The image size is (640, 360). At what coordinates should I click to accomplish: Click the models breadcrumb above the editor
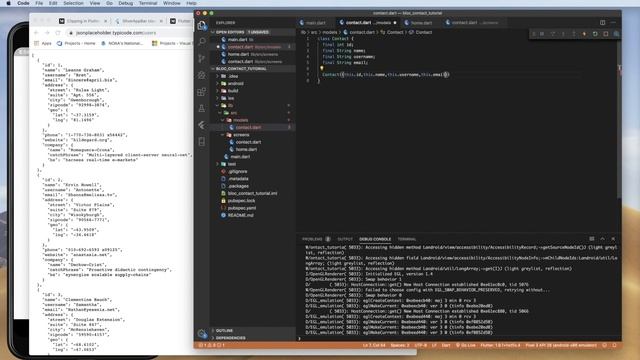(x=330, y=32)
